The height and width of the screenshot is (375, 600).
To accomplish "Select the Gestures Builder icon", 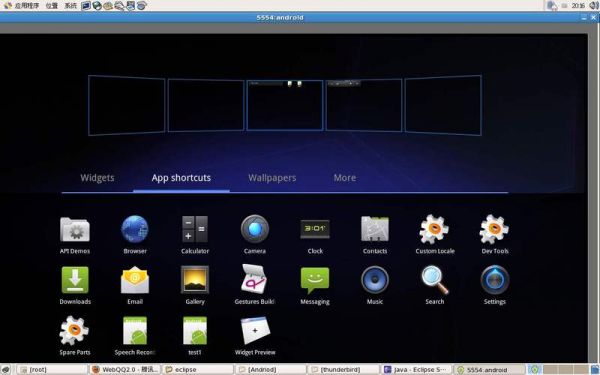I will (x=255, y=279).
